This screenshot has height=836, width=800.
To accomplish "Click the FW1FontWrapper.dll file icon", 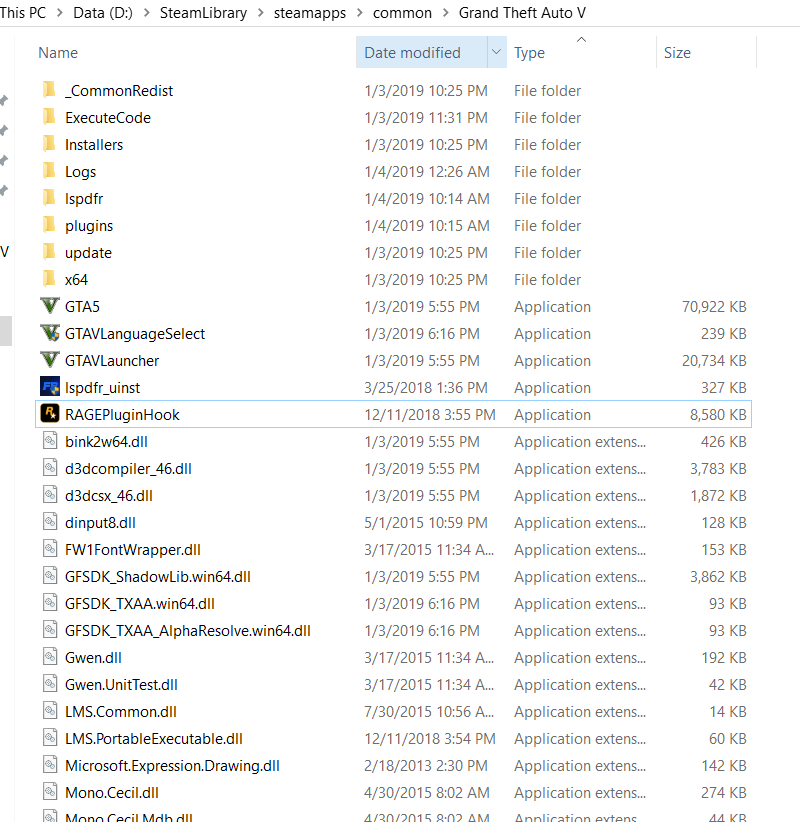I will click(50, 549).
